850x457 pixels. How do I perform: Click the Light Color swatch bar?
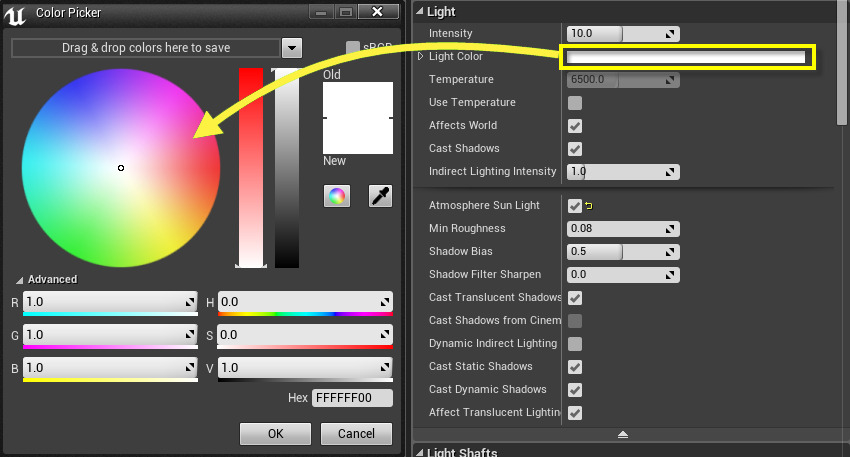686,57
